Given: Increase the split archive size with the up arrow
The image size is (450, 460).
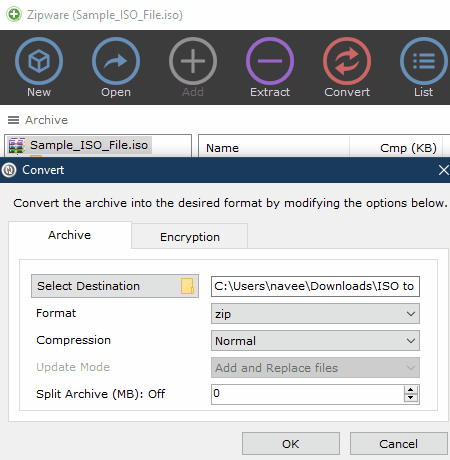Looking at the screenshot, I should (411, 390).
